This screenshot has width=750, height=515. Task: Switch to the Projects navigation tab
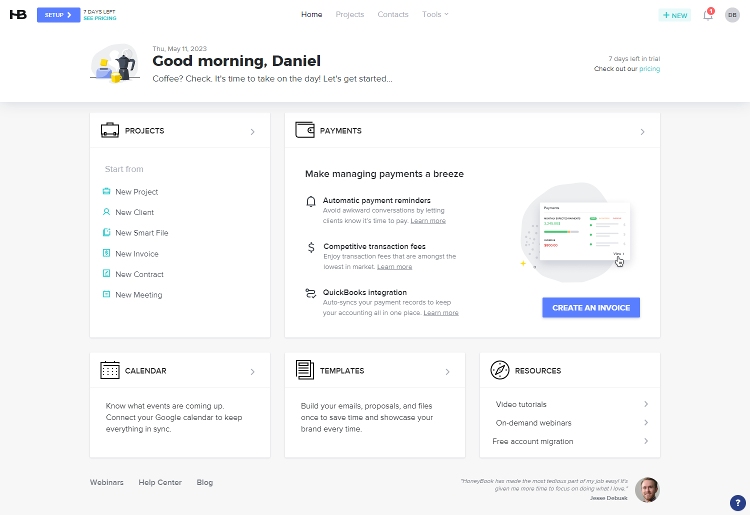click(x=350, y=15)
